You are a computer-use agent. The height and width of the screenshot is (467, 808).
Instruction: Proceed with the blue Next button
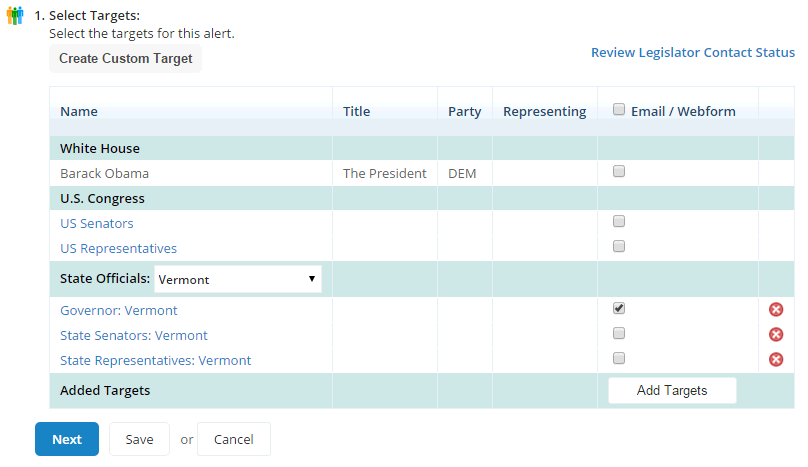pos(67,439)
